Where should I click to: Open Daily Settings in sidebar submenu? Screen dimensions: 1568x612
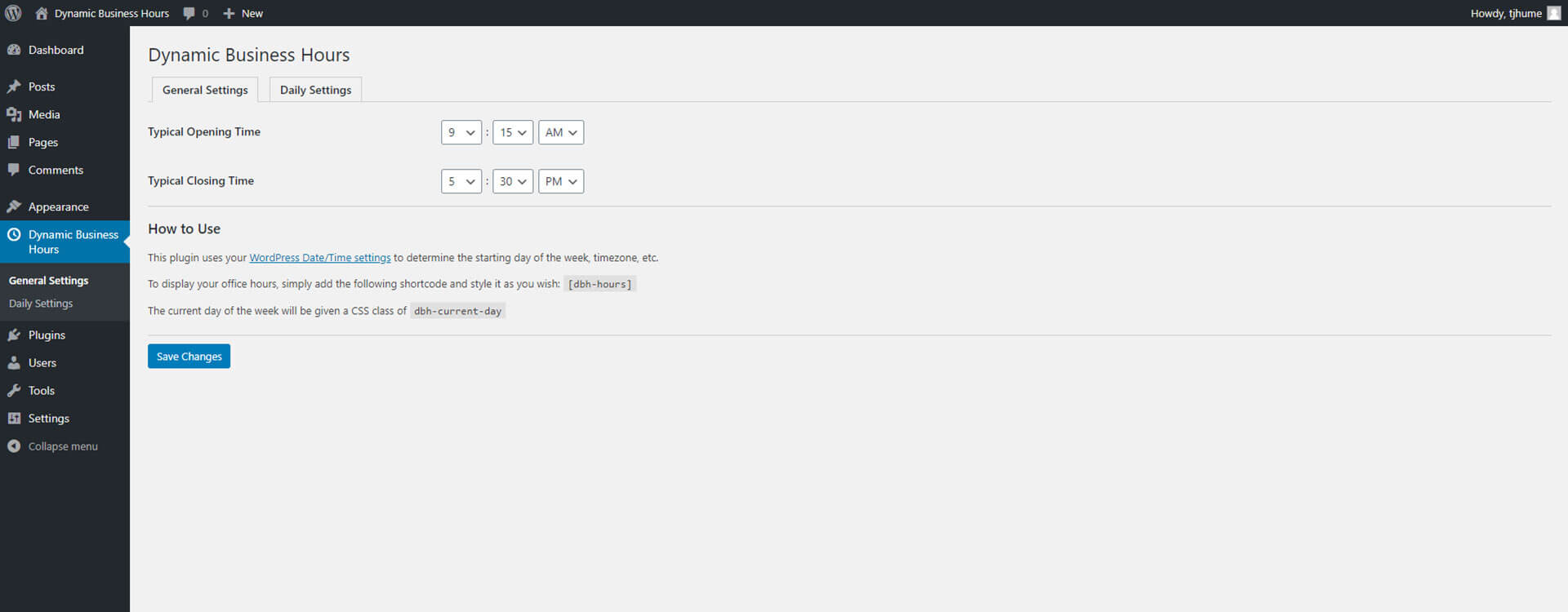click(41, 304)
